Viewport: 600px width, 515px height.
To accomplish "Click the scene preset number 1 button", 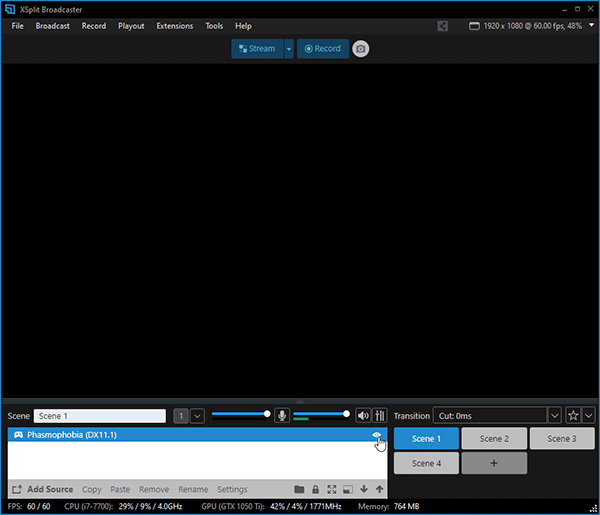I will (x=181, y=416).
